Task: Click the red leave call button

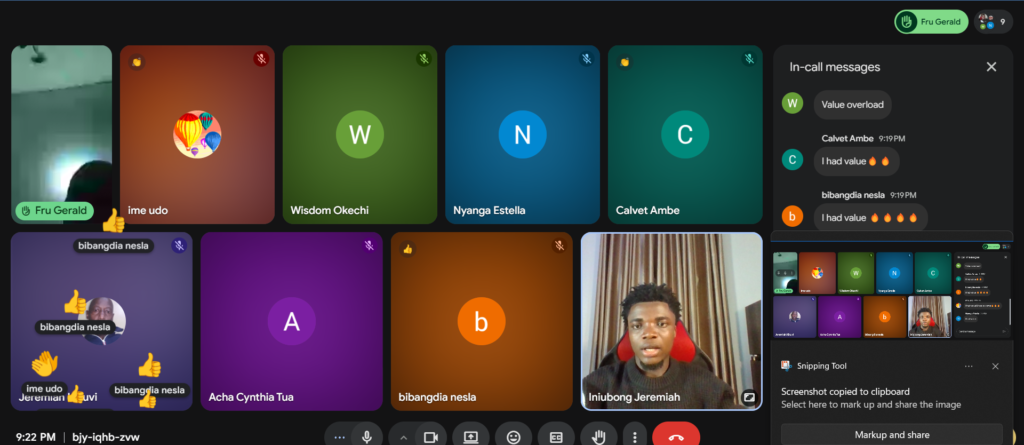Action: pyautogui.click(x=676, y=437)
